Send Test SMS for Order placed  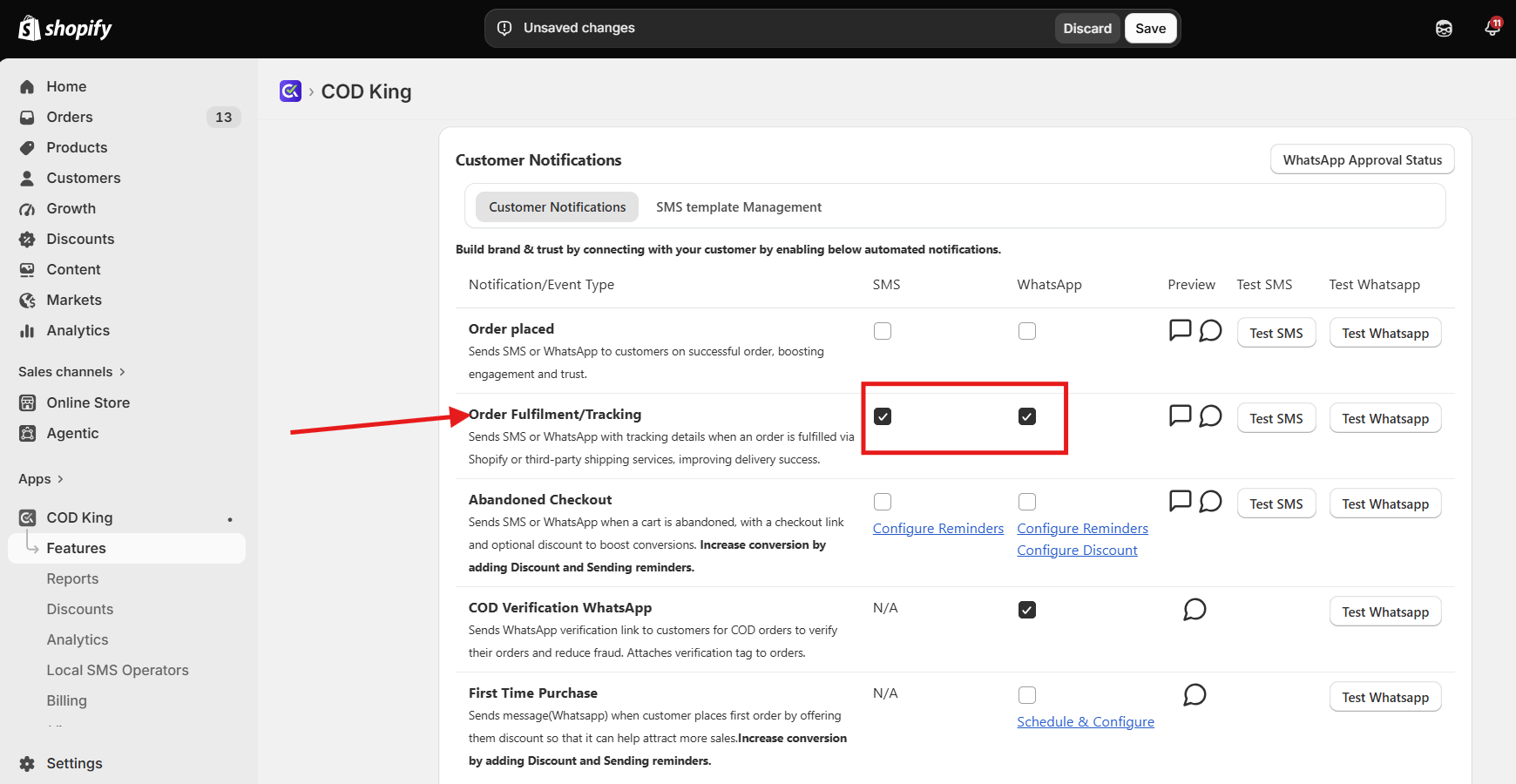pos(1276,333)
